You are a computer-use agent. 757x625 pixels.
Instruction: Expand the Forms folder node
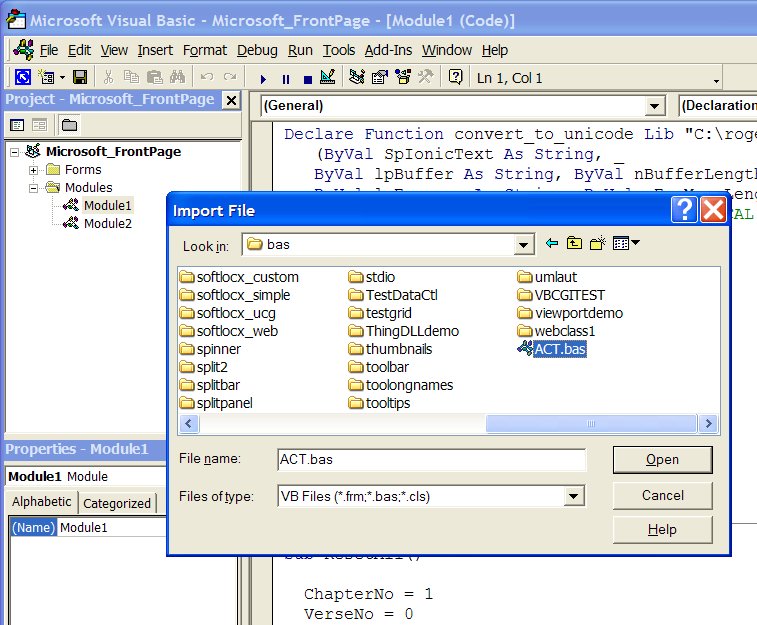click(x=33, y=170)
